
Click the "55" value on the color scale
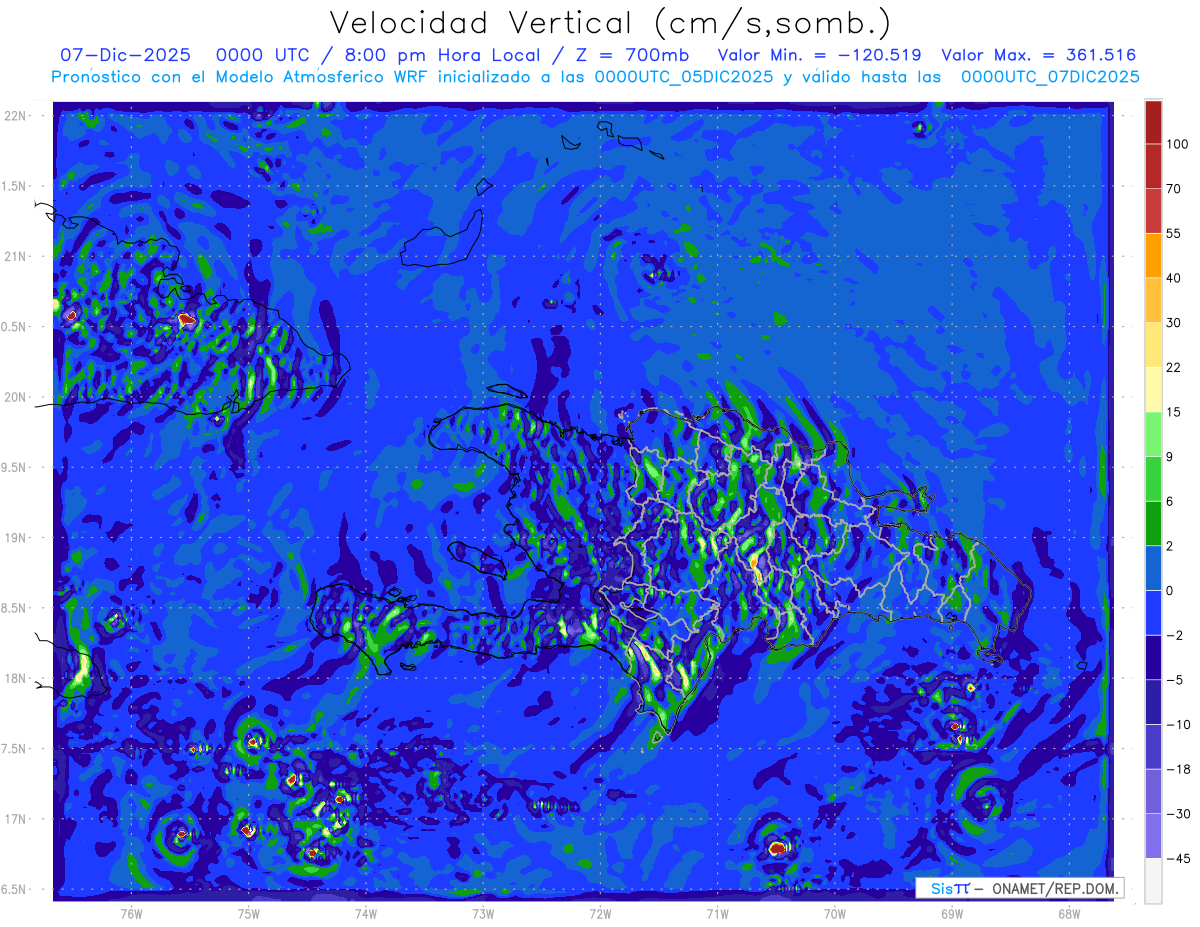[x=1174, y=233]
